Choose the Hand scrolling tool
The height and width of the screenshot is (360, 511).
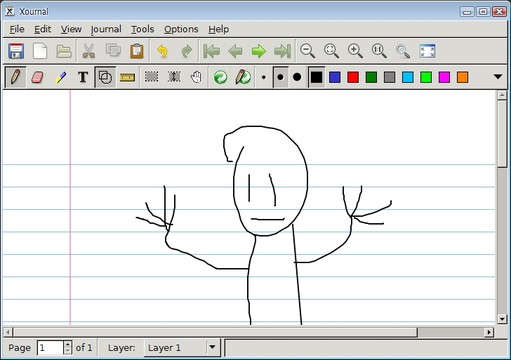pyautogui.click(x=196, y=77)
